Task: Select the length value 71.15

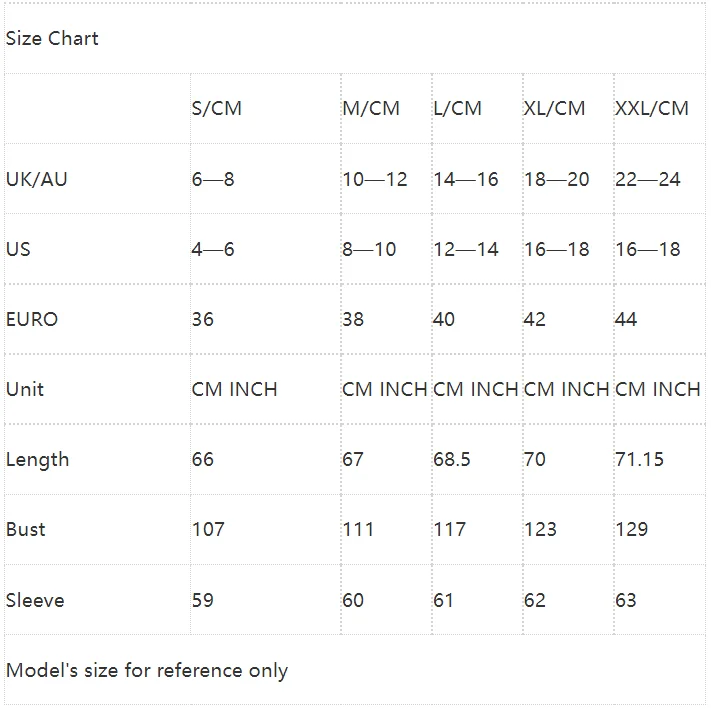Action: click(x=639, y=459)
